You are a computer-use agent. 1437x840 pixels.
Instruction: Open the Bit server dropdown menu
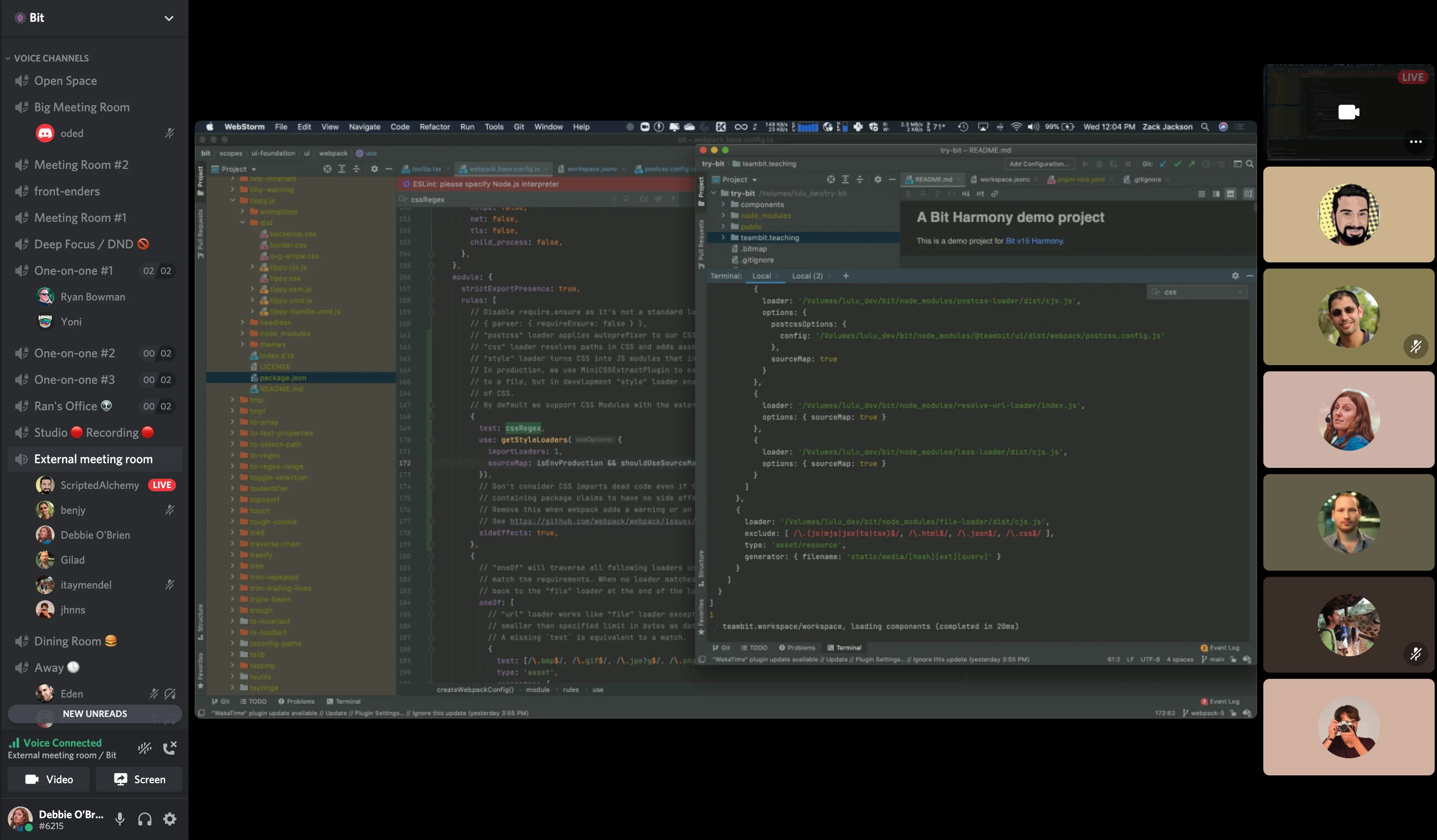click(169, 18)
